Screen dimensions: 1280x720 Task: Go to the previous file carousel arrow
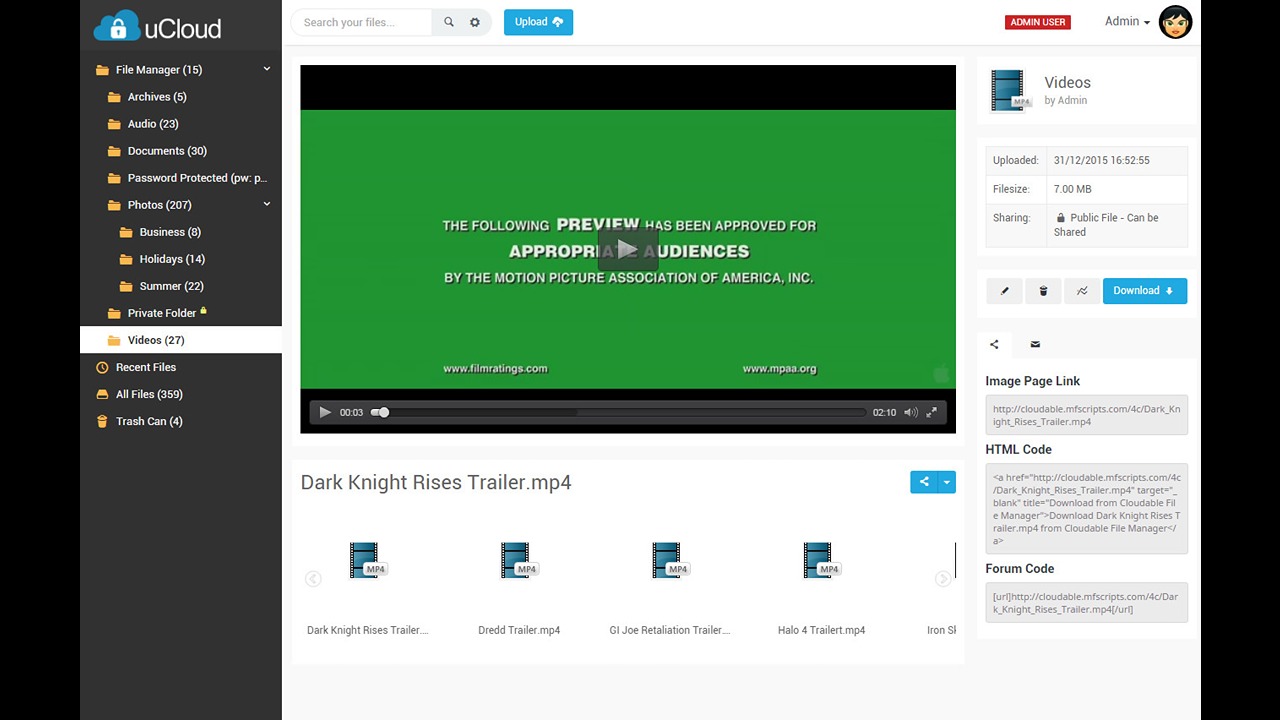[x=313, y=579]
